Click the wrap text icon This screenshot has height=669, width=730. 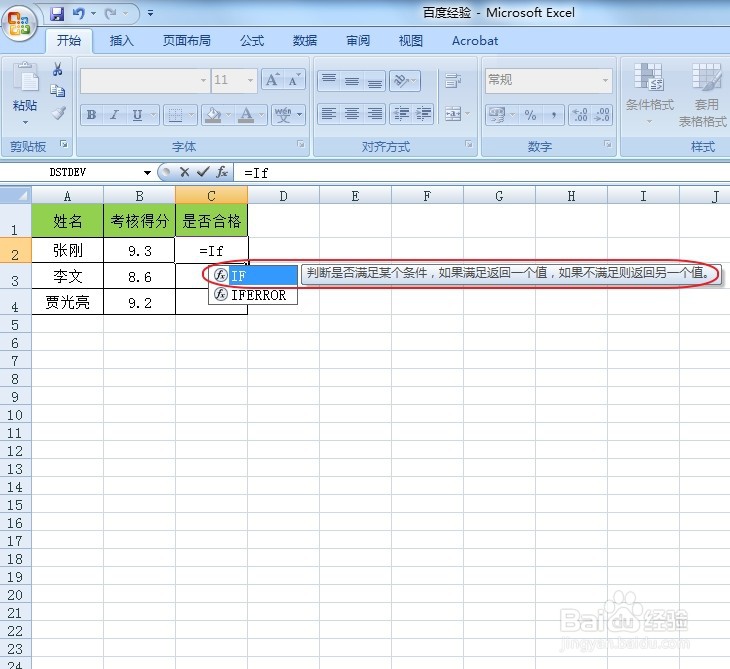pos(453,81)
